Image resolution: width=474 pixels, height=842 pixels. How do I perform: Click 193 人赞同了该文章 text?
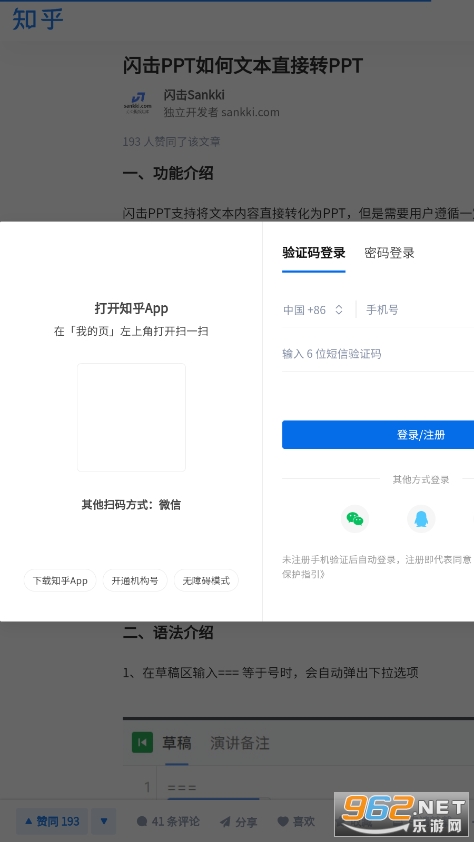click(x=171, y=142)
